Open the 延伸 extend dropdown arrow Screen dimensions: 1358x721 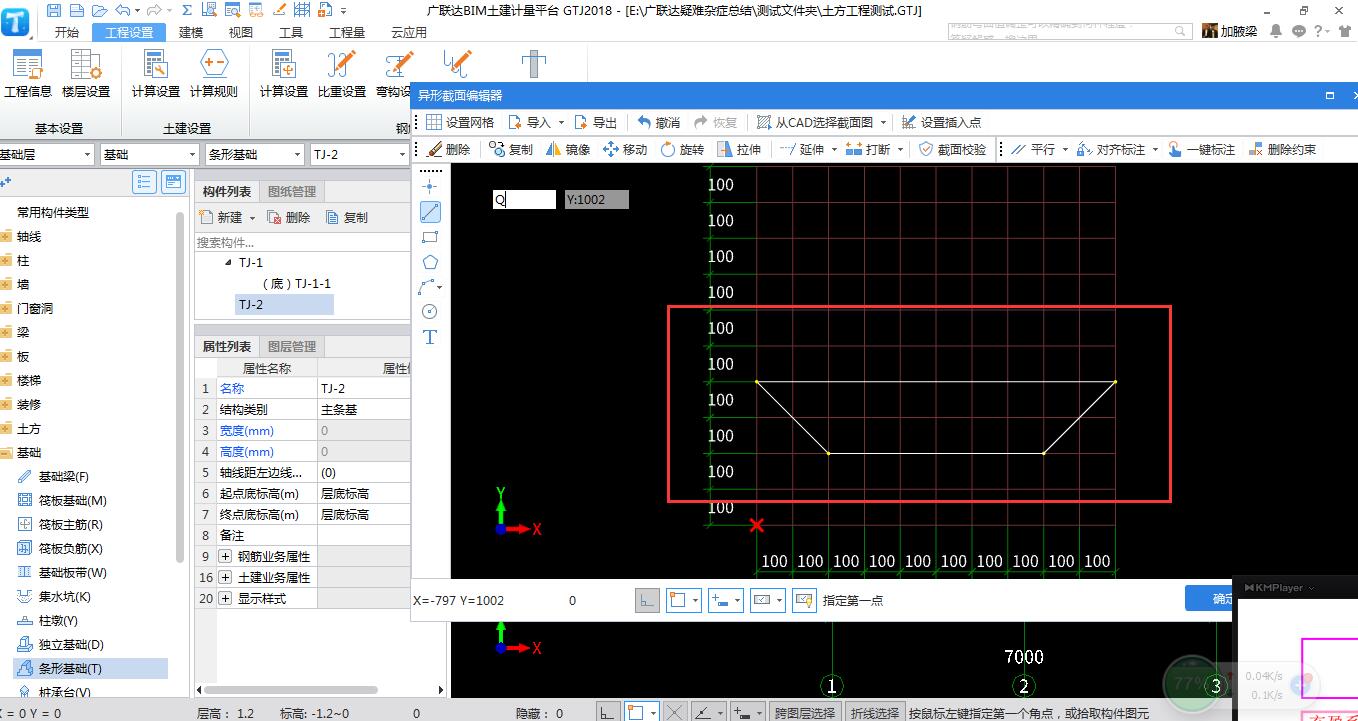pyautogui.click(x=834, y=149)
